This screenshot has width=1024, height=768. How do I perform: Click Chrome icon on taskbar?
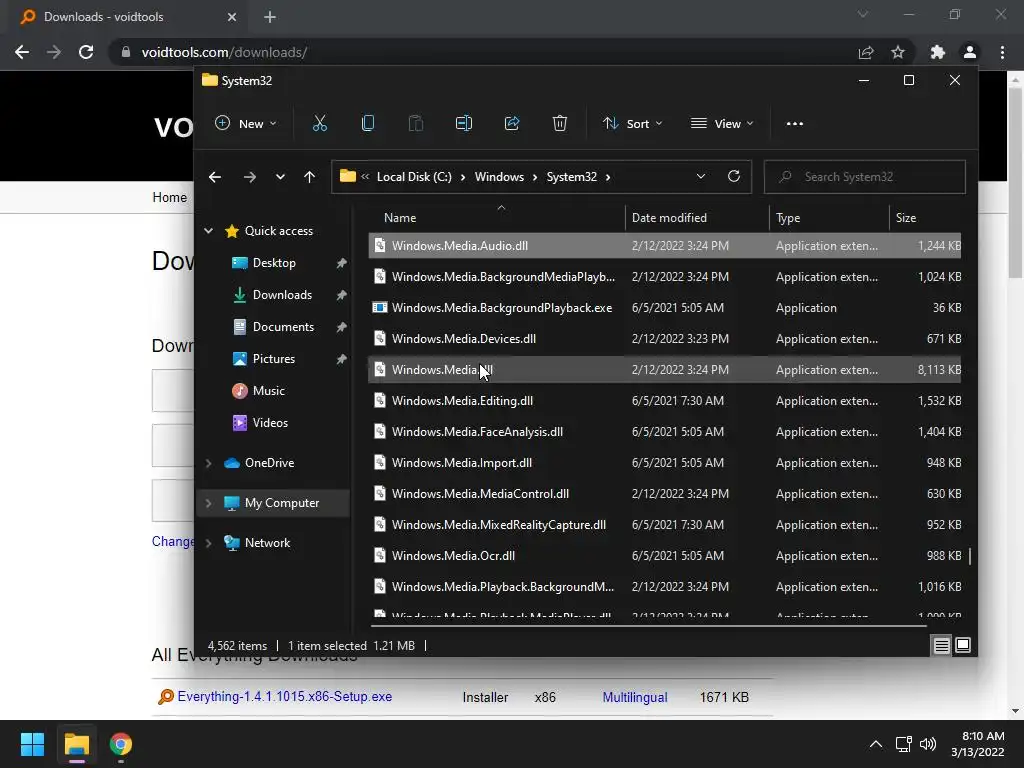pyautogui.click(x=121, y=744)
